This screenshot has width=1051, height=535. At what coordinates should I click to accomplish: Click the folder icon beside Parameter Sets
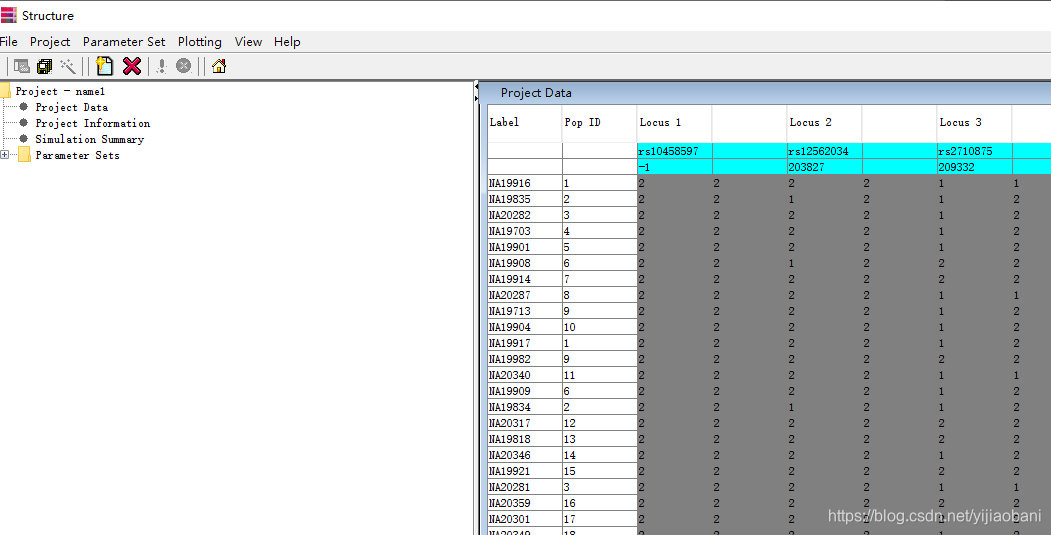[x=24, y=156]
